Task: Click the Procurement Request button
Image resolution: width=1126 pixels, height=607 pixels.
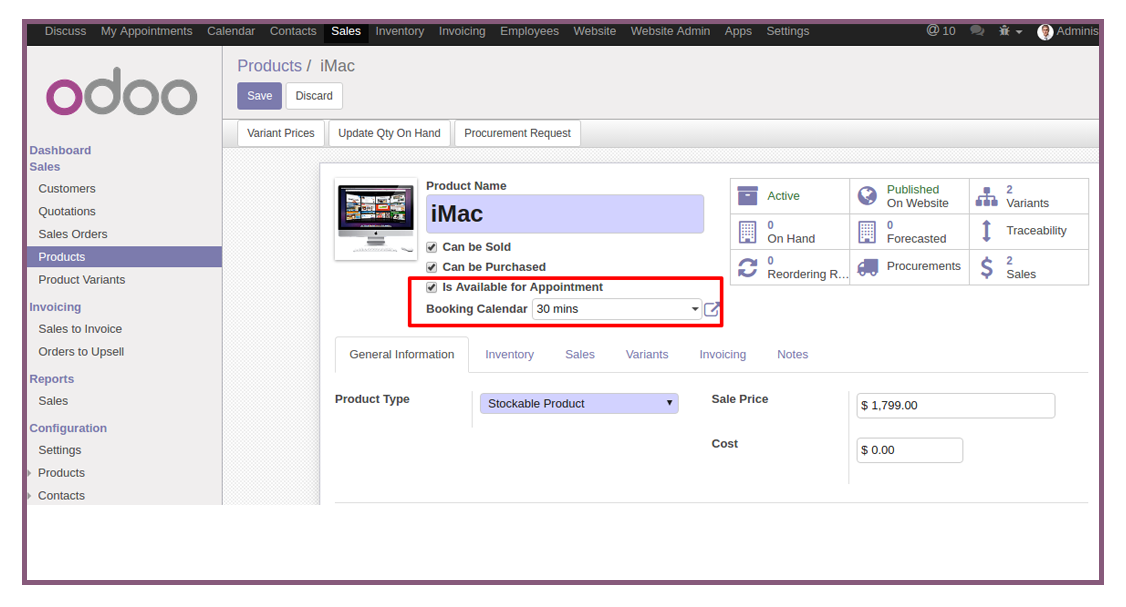Action: point(517,133)
